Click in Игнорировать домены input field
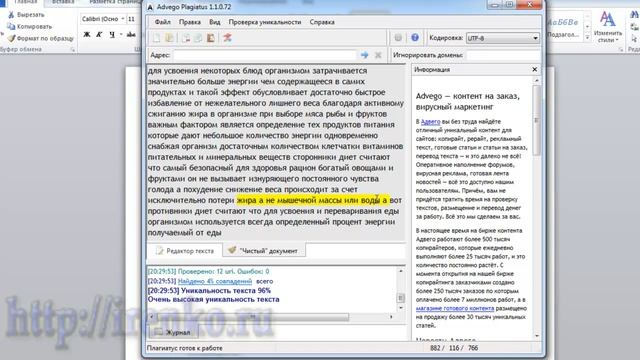The image size is (640, 360). click(503, 55)
